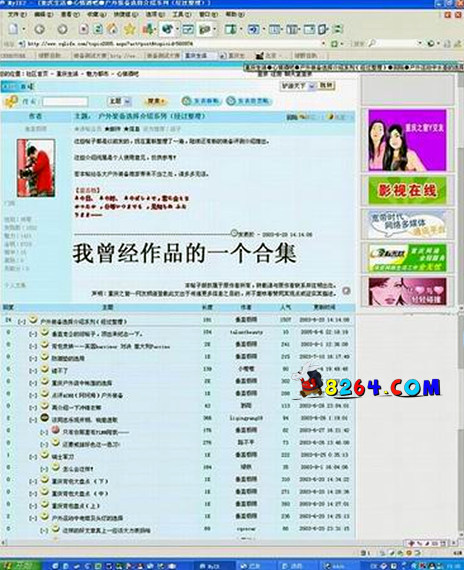Open the 工具(T) menu
464x570 pixels.
click(182, 15)
